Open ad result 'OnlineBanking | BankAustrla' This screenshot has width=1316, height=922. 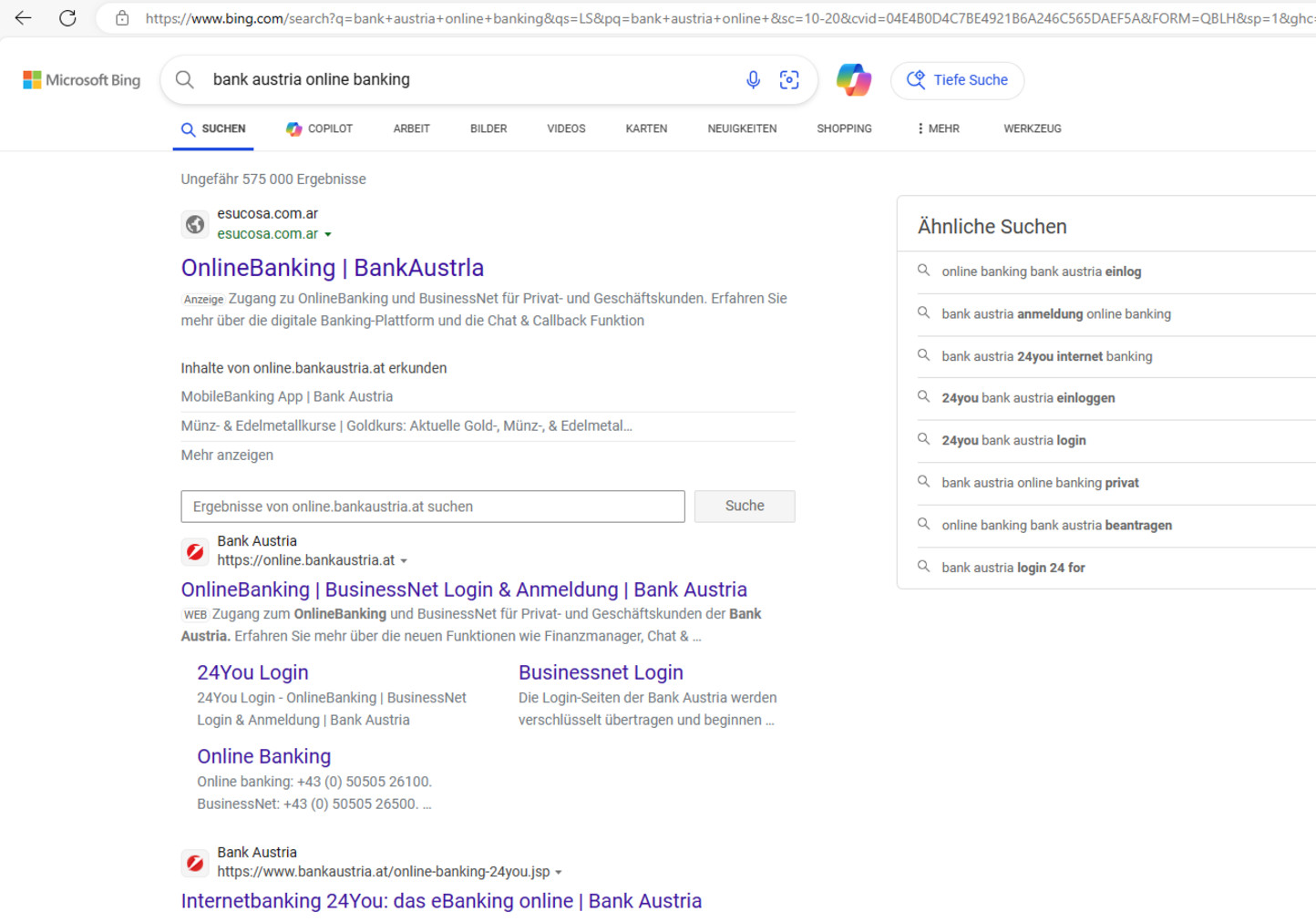(x=333, y=268)
